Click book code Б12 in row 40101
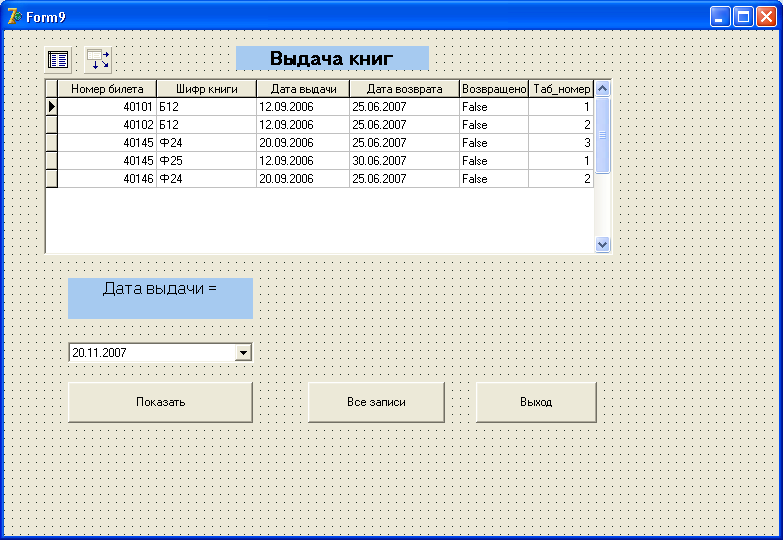This screenshot has width=783, height=540. tap(207, 107)
